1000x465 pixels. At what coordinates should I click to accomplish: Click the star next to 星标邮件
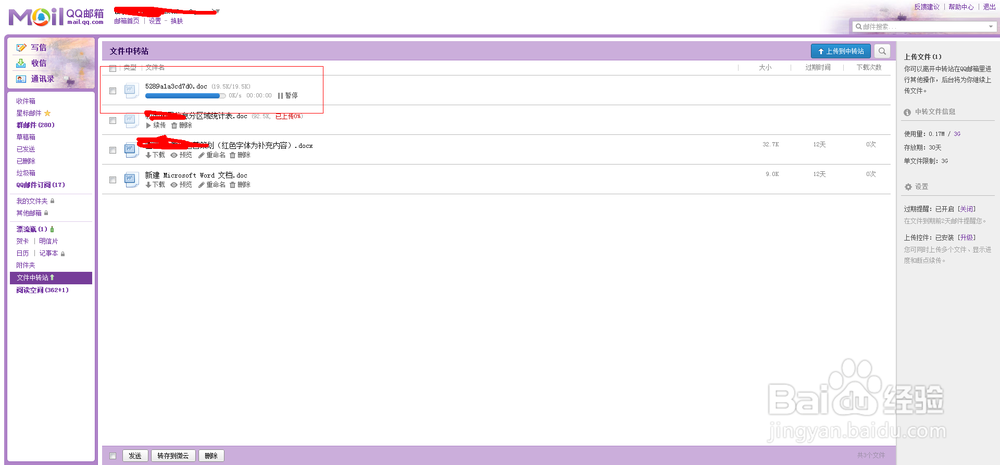[47, 113]
